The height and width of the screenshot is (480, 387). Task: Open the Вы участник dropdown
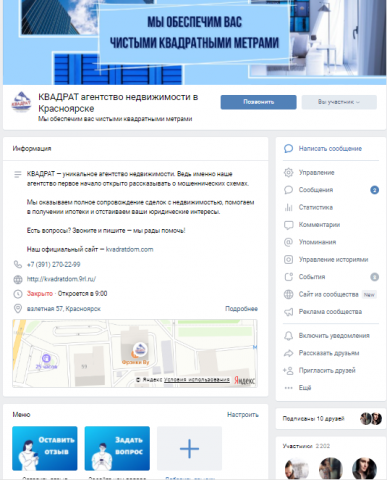[339, 102]
